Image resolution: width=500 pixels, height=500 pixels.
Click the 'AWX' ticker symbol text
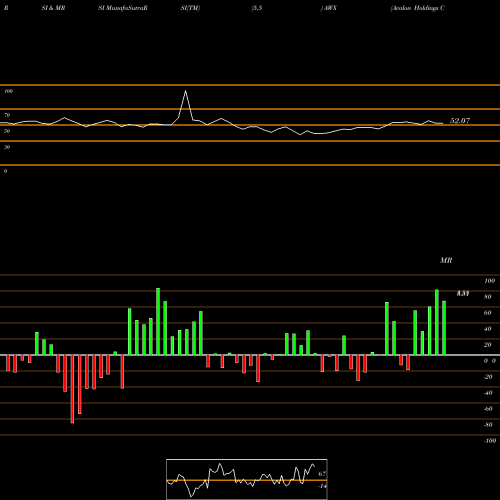coord(329,8)
